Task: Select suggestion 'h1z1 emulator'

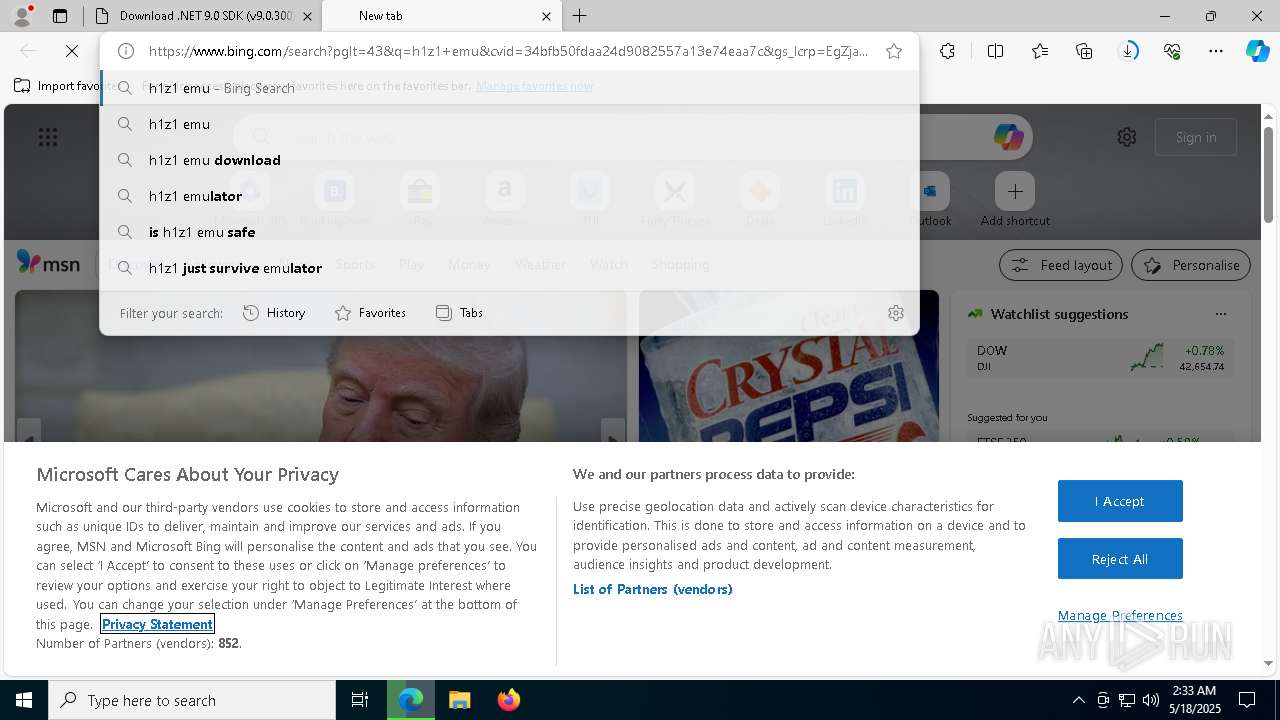Action: (x=509, y=196)
